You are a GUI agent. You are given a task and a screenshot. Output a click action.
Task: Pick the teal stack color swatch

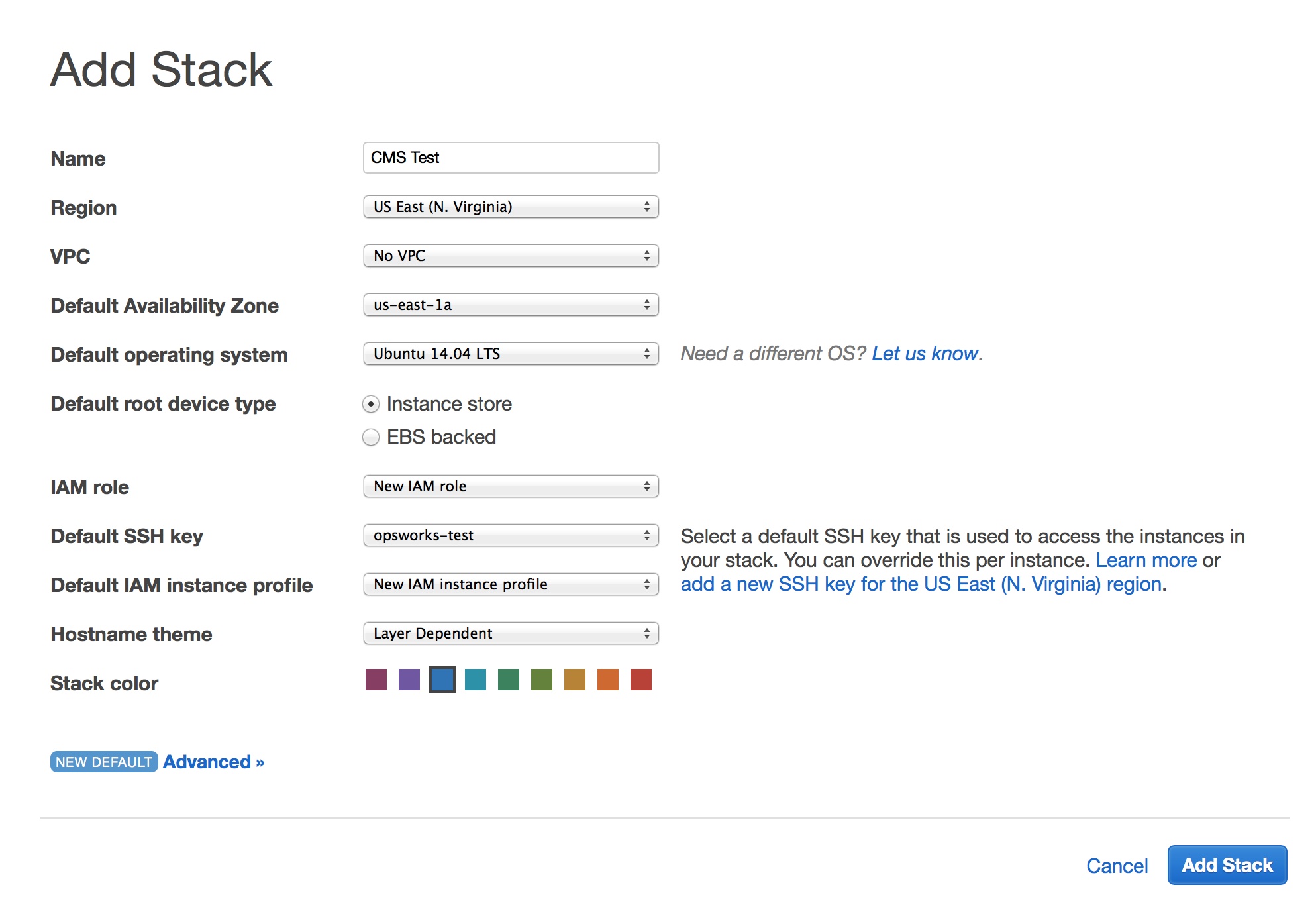(476, 680)
